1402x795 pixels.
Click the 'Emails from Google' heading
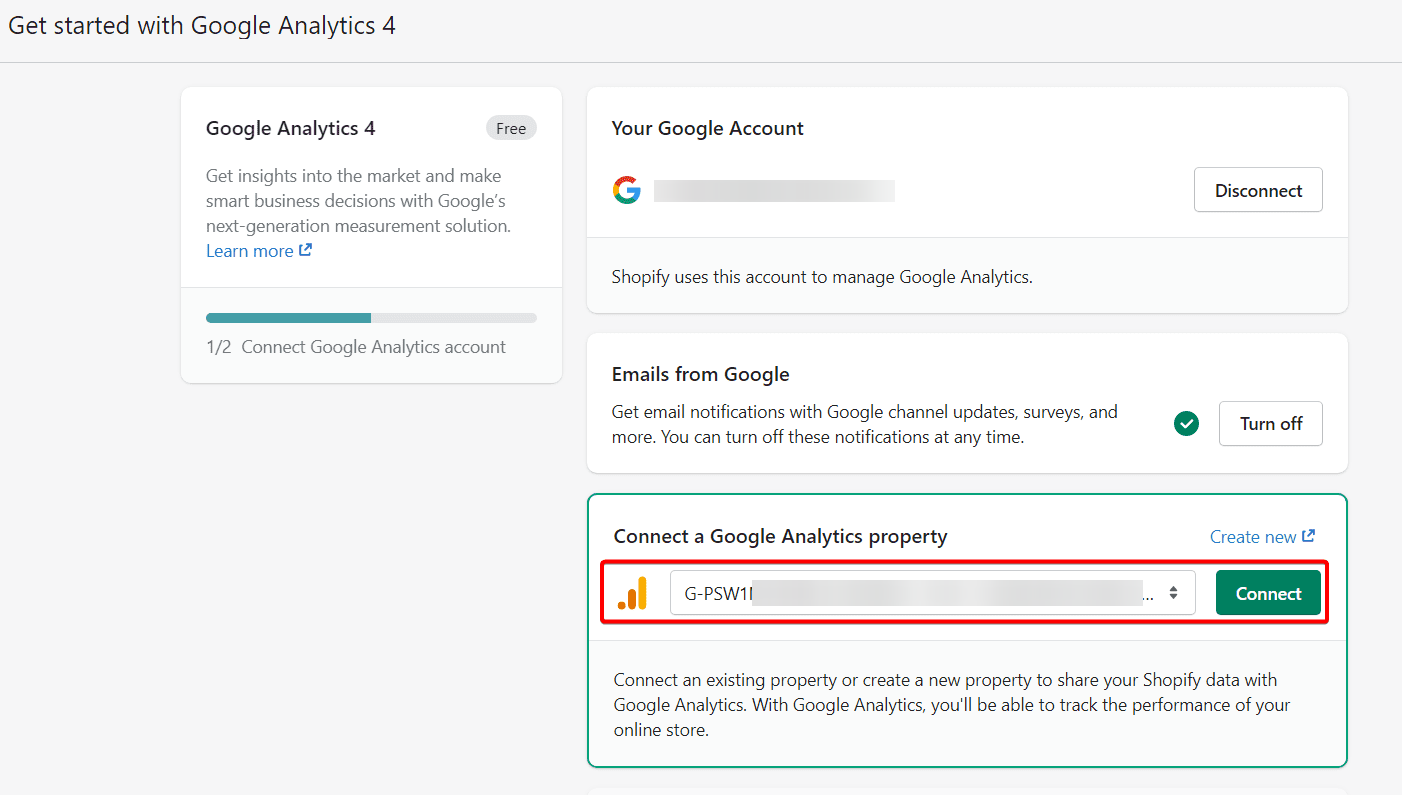700,374
